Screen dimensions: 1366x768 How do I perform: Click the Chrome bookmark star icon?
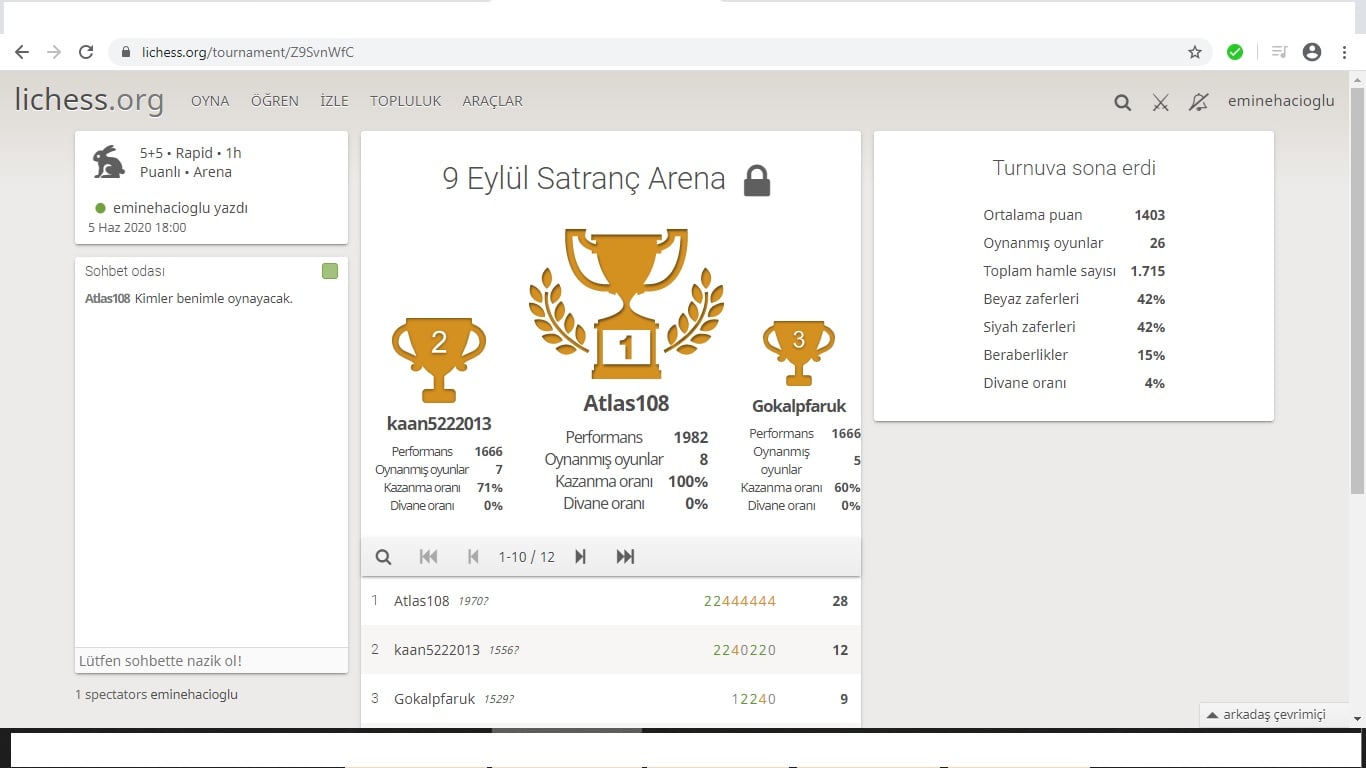(x=1195, y=52)
